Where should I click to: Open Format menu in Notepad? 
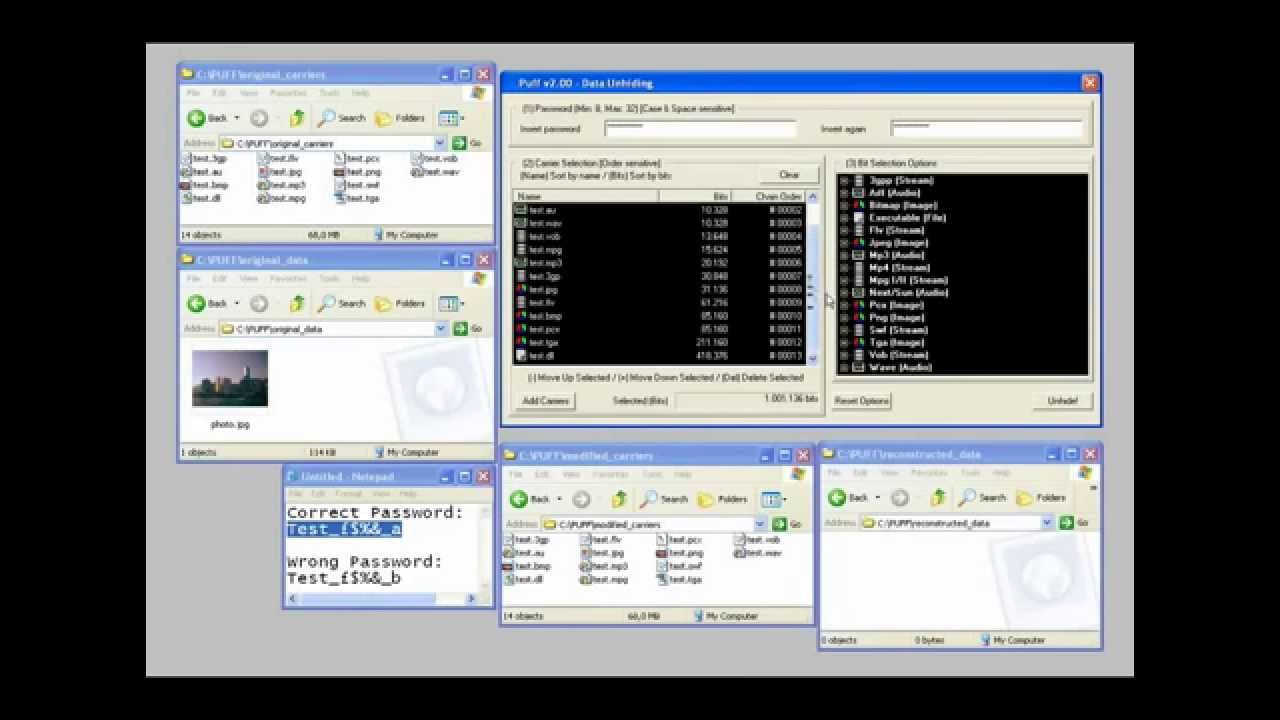(349, 494)
